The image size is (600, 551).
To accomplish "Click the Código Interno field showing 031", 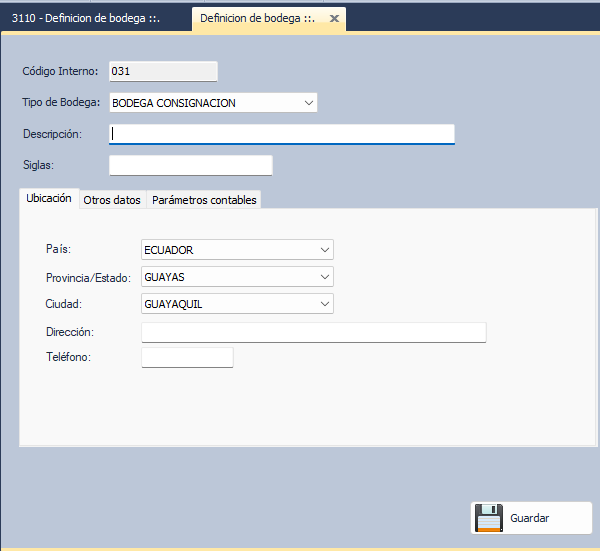I will coord(162,71).
